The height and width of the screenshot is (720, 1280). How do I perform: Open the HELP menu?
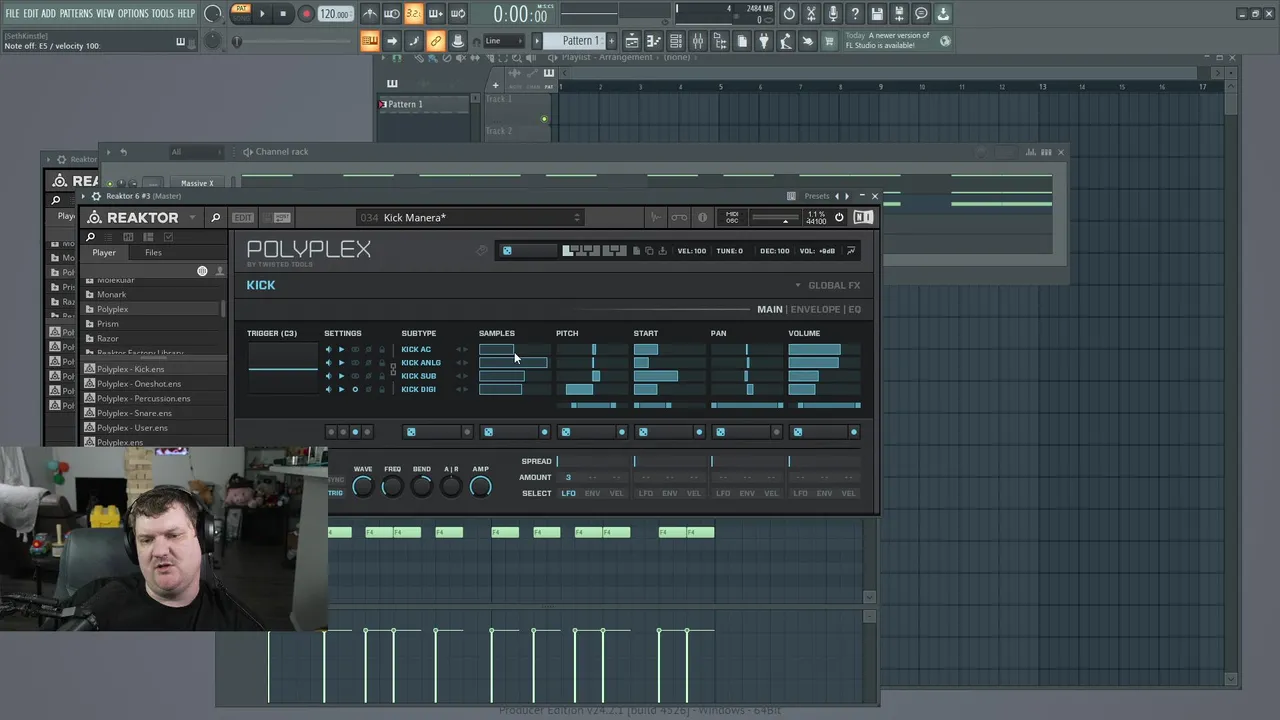[x=186, y=14]
